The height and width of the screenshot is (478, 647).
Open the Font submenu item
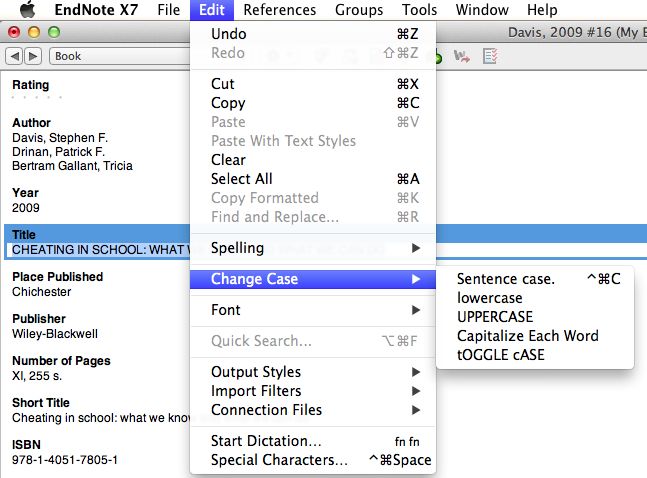click(x=313, y=310)
